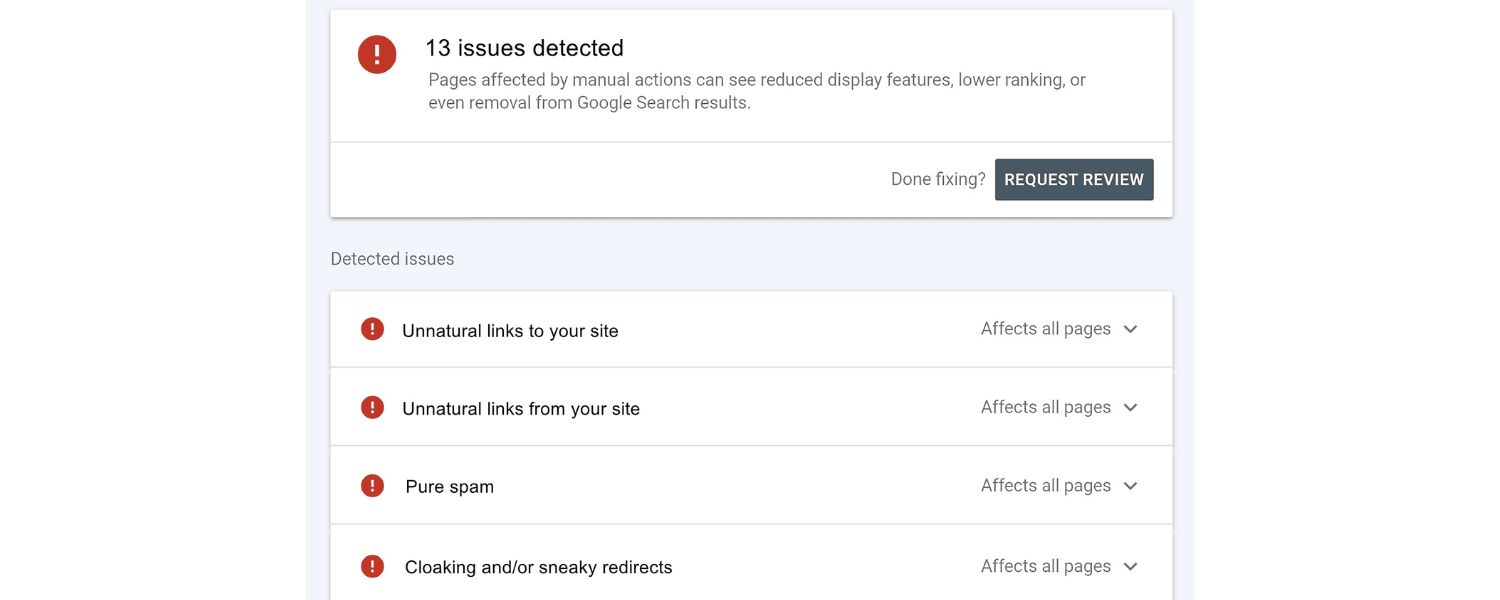Expand the Pure spam issue details
The image size is (1500, 600).
(1130, 485)
